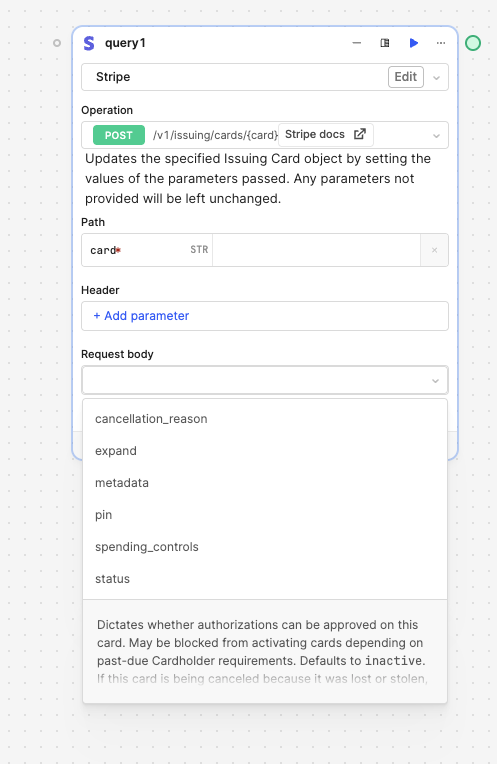Open the Operation endpoint dropdown chevron
The image size is (497, 764).
point(437,136)
